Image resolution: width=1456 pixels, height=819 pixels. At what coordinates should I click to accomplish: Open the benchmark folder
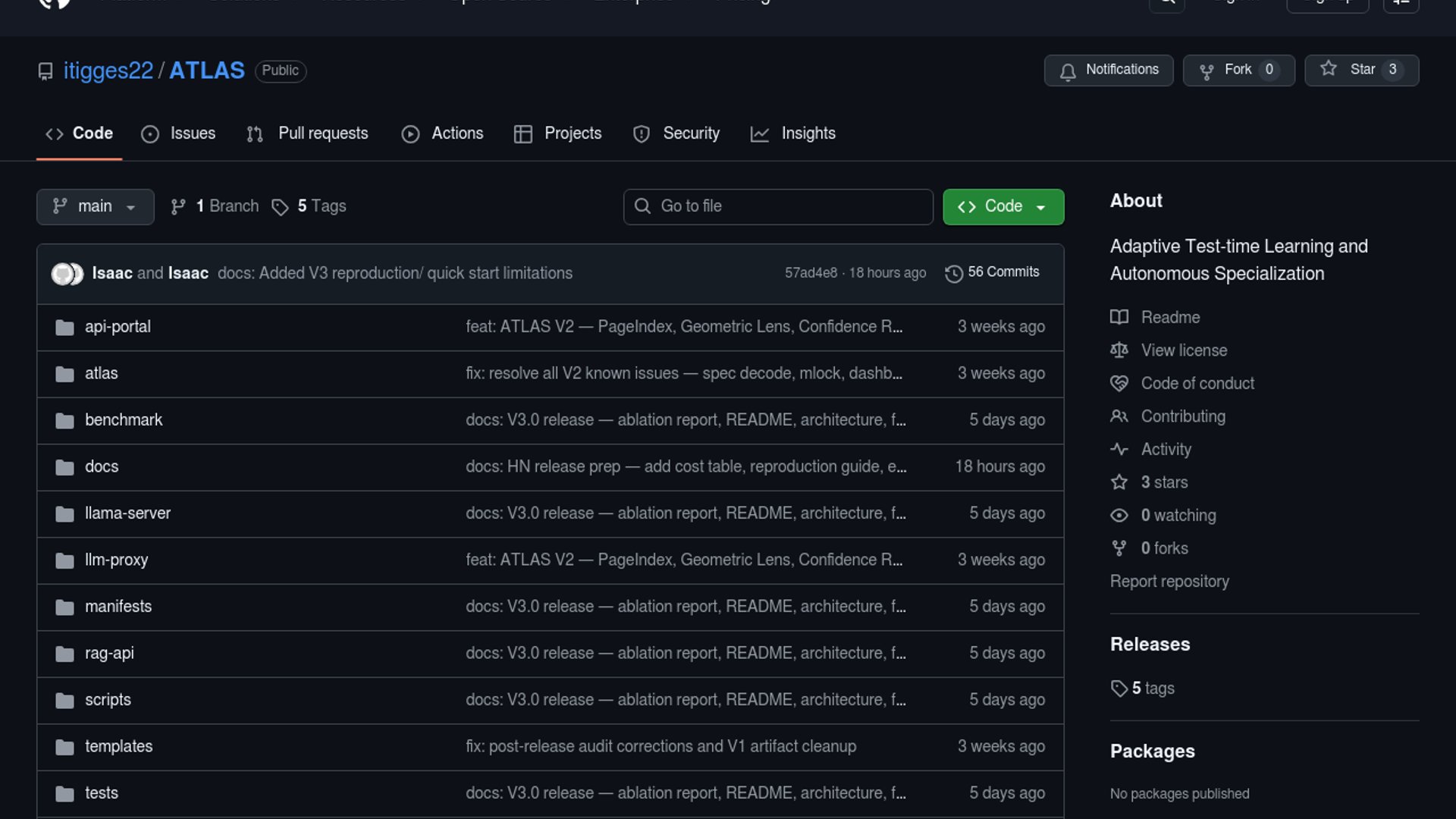[x=124, y=420]
